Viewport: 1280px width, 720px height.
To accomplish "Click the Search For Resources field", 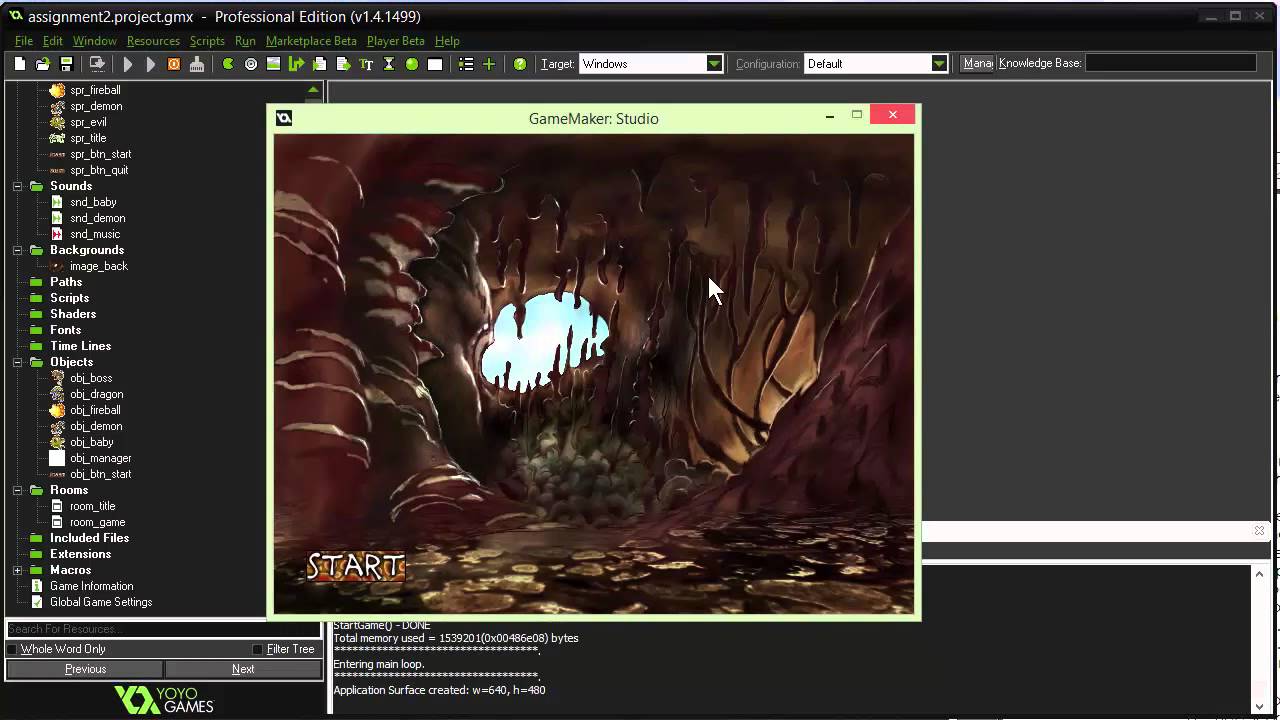I will 164,629.
